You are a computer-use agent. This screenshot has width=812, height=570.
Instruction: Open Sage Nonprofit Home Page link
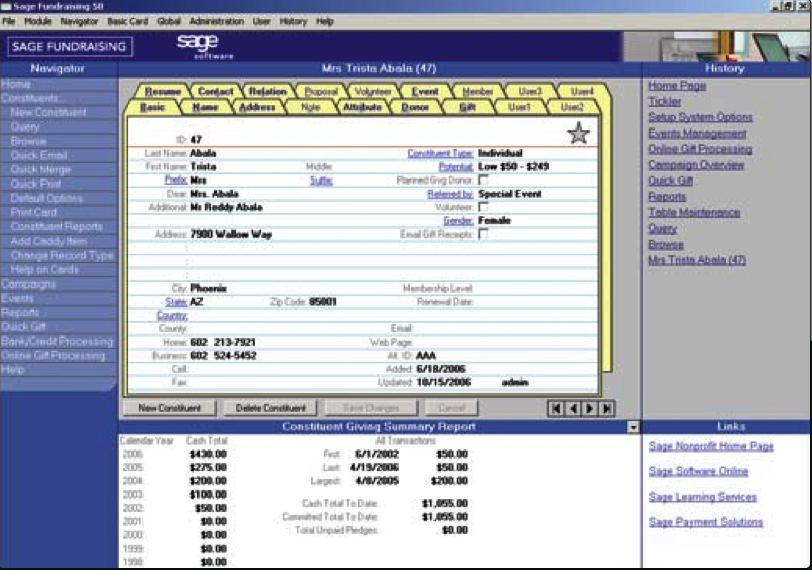coord(712,446)
